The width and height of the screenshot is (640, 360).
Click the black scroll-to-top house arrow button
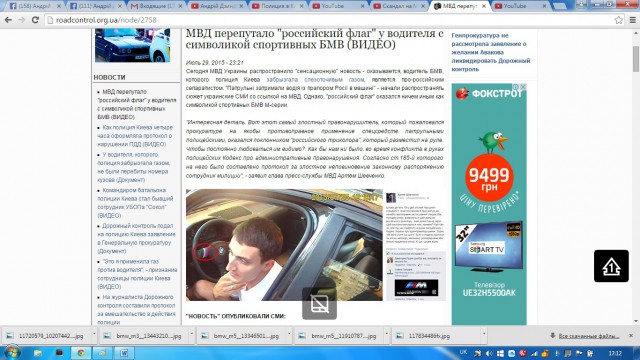coord(611,266)
